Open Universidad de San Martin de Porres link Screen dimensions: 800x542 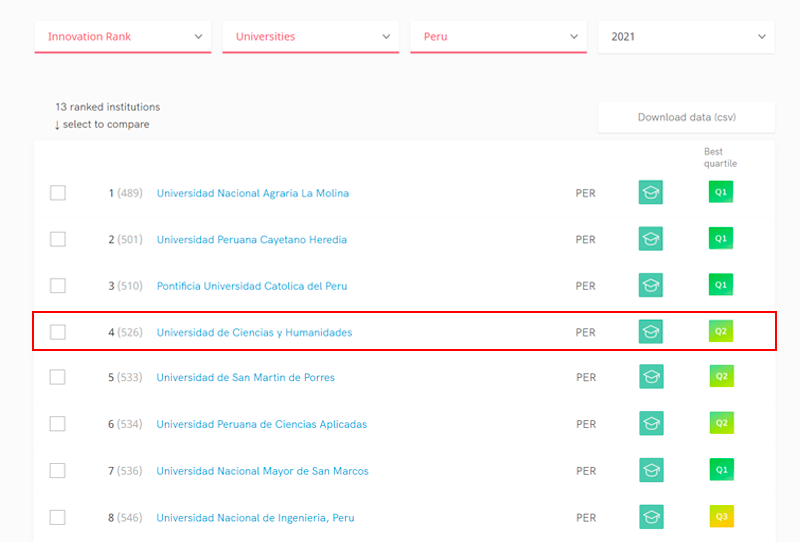(x=245, y=378)
